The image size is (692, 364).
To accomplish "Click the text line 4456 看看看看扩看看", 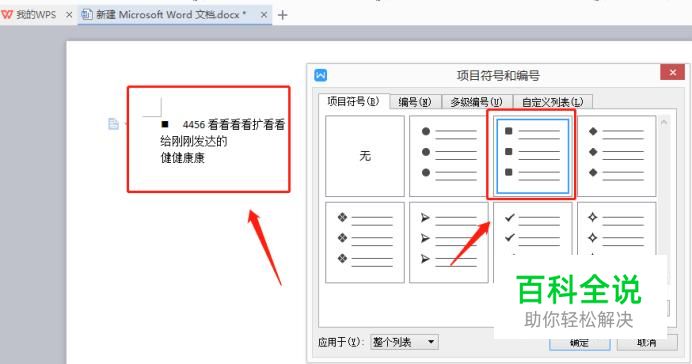I will pos(234,125).
